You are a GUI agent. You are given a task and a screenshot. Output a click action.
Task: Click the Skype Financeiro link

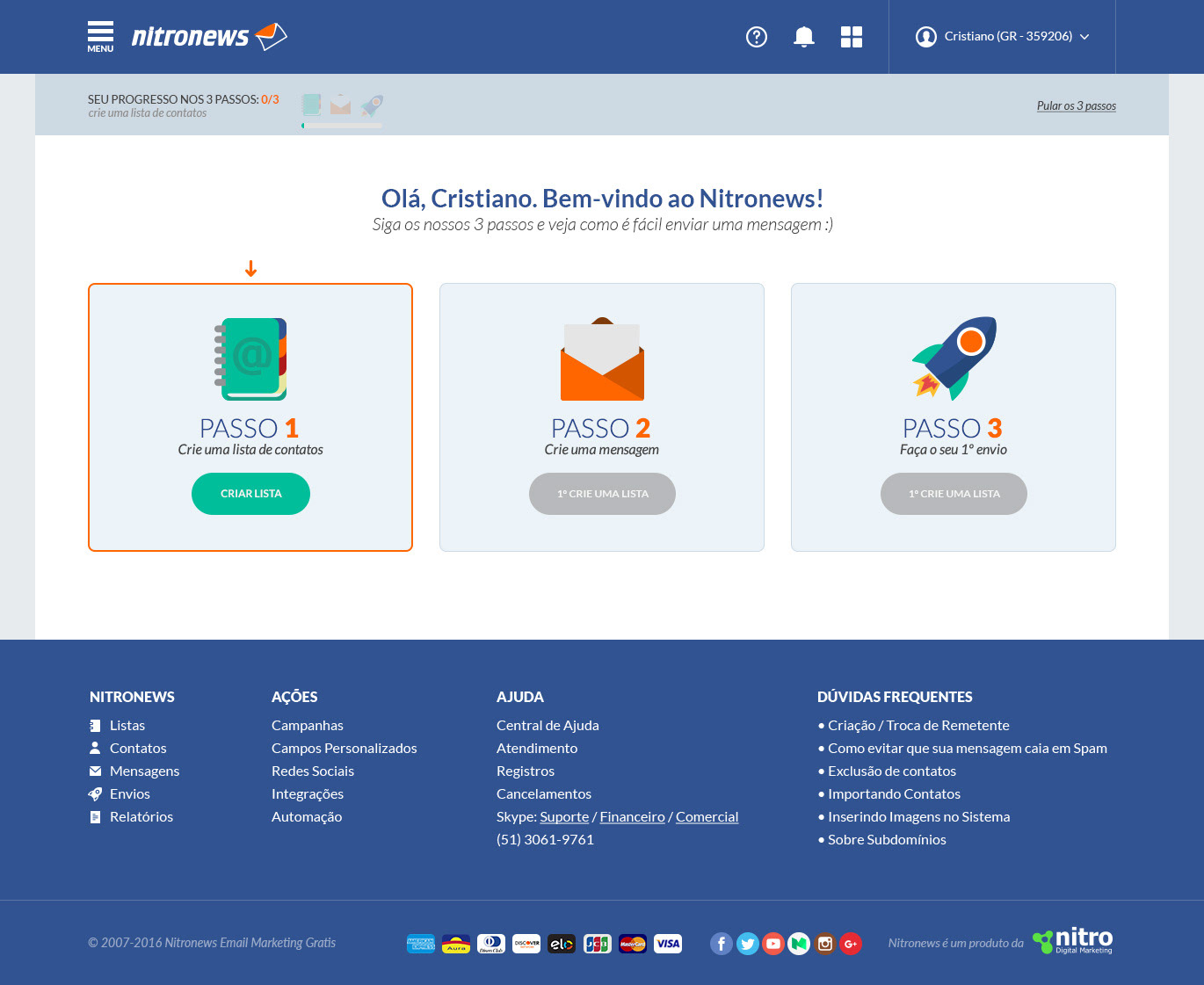tap(633, 816)
